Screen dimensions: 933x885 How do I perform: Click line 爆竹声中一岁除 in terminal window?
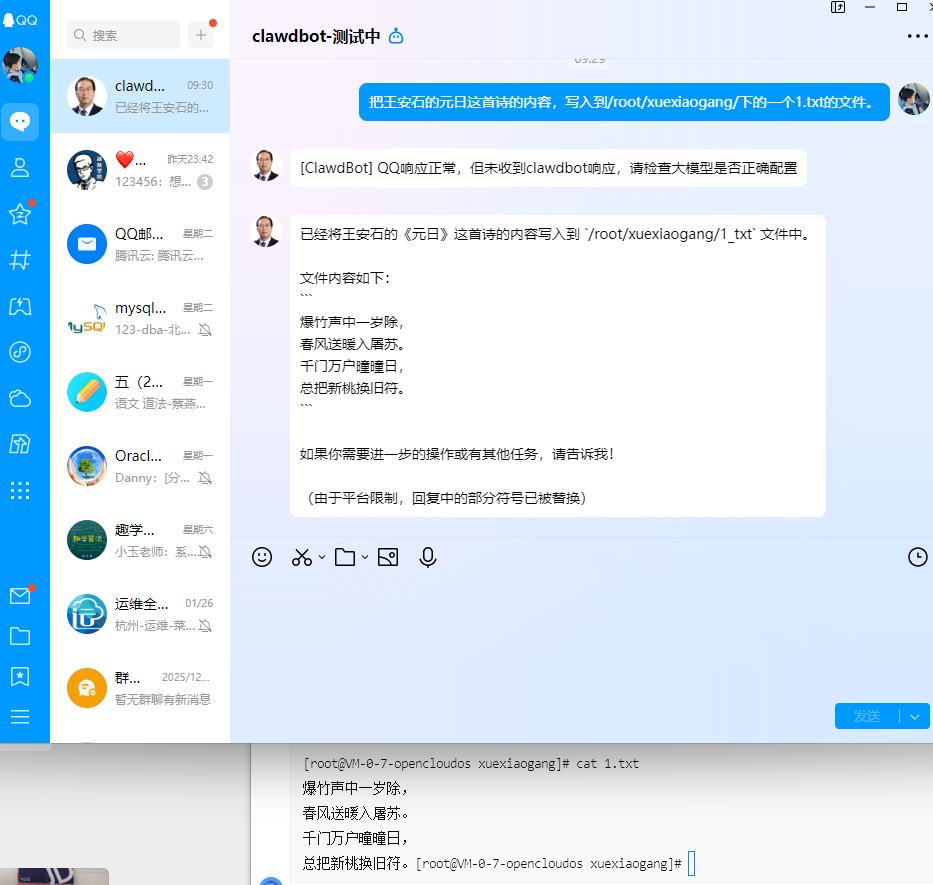[x=355, y=789]
